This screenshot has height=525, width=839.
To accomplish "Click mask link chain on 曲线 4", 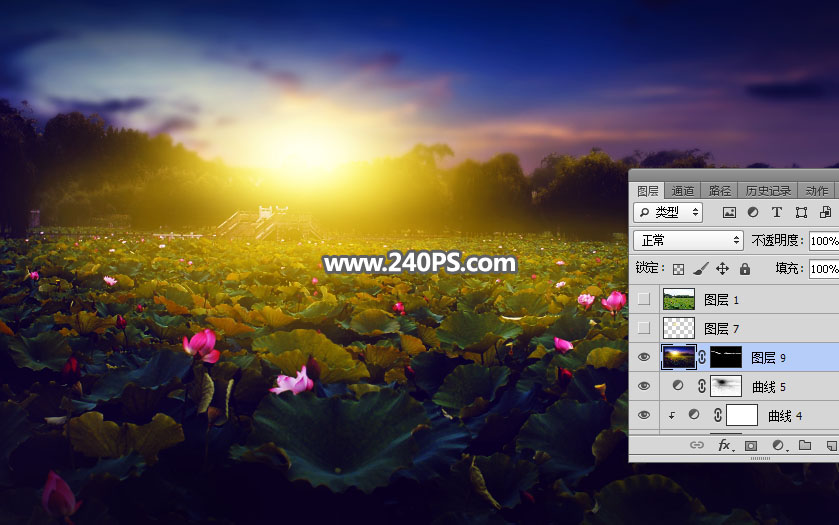I will [x=718, y=415].
